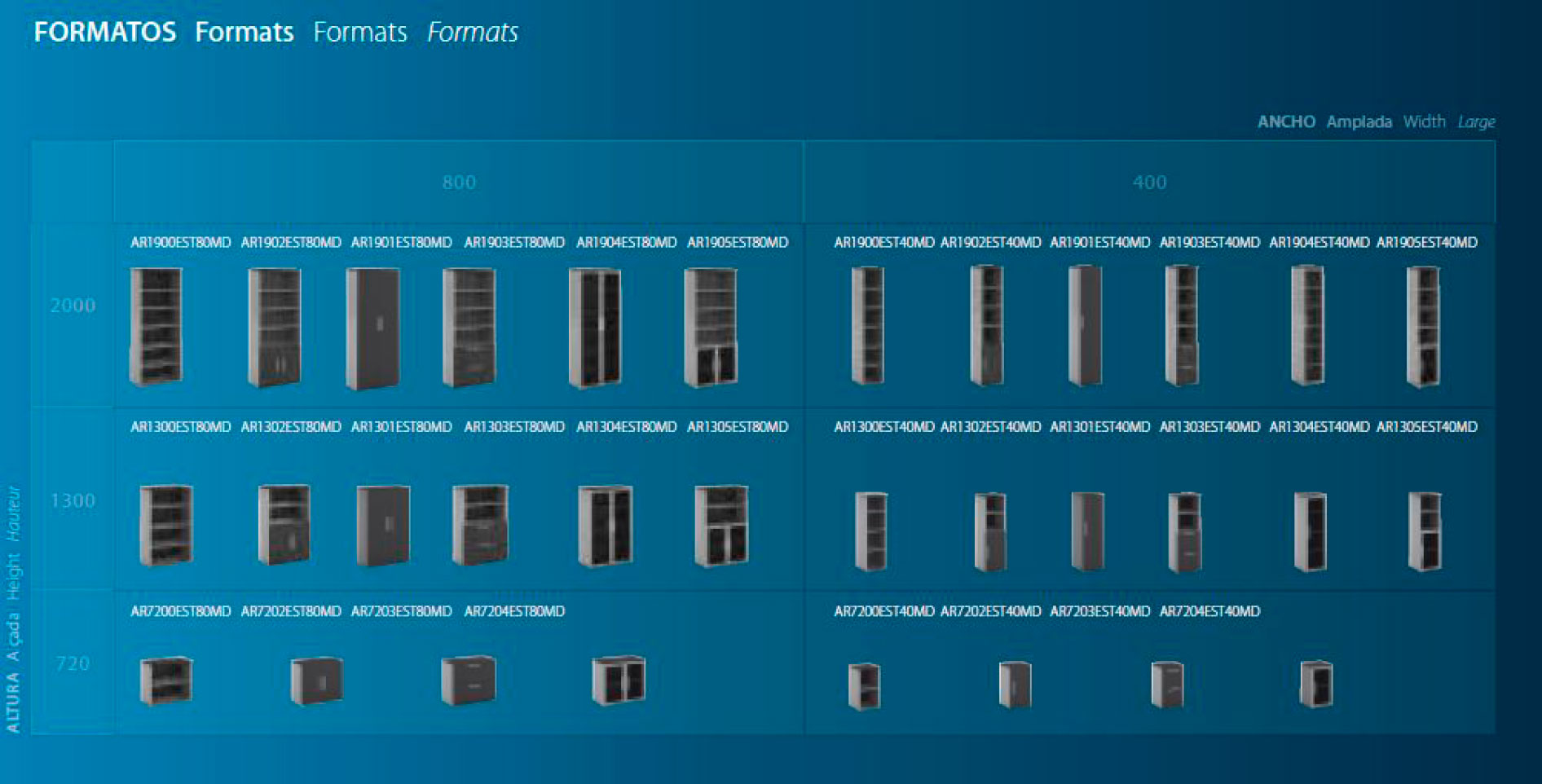1542x784 pixels.
Task: Pick the AR1305EST80MD cabinet image
Action: pyautogui.click(x=721, y=526)
